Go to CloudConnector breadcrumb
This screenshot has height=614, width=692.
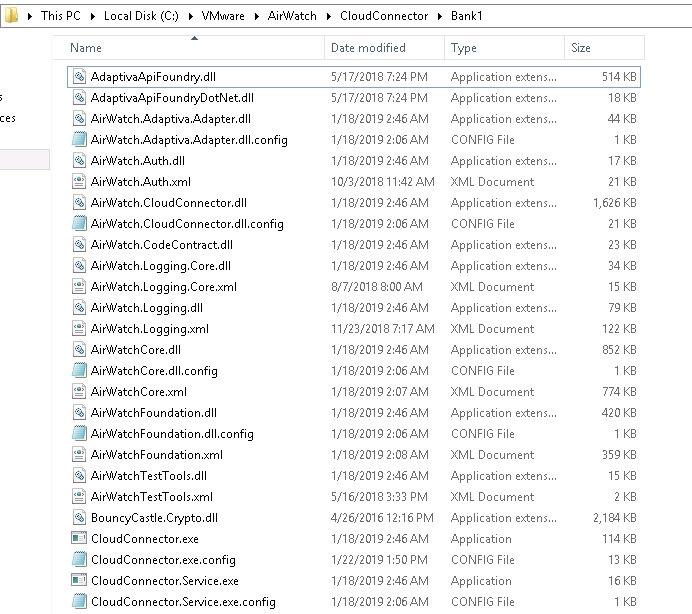click(384, 16)
